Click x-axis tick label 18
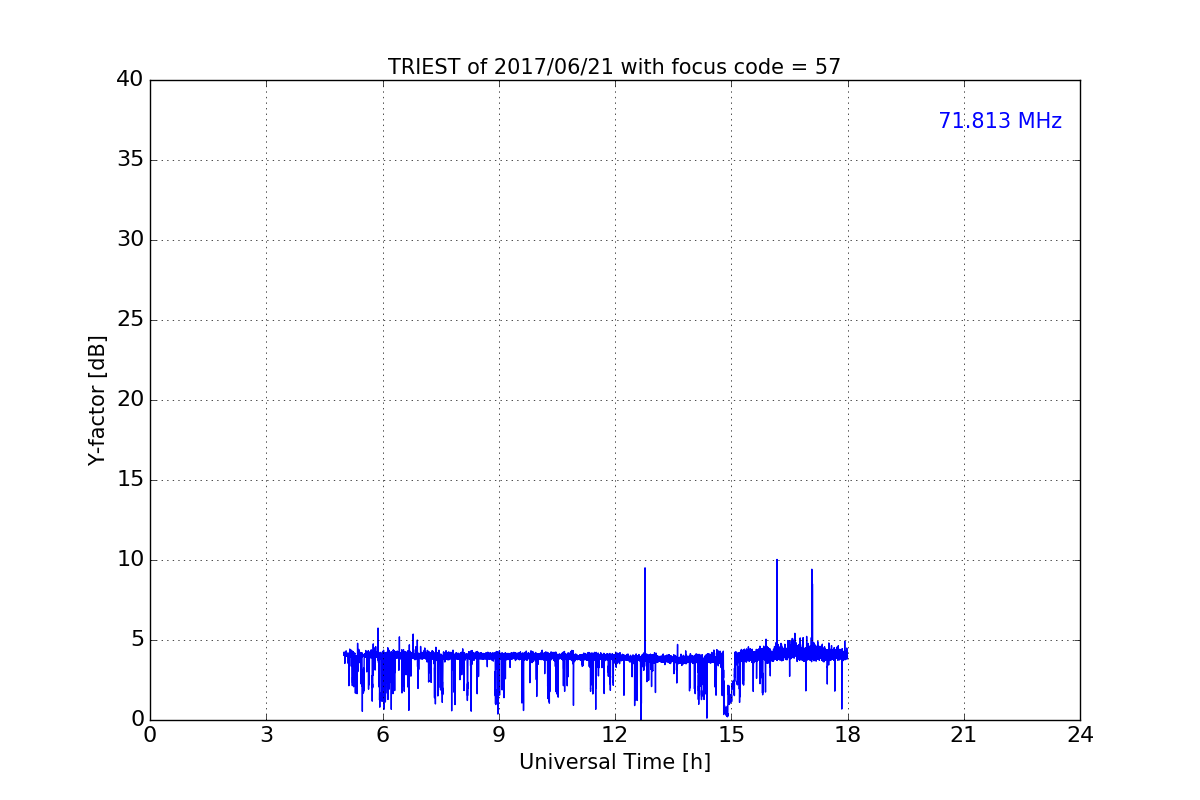This screenshot has height=800, width=1200. 848,735
